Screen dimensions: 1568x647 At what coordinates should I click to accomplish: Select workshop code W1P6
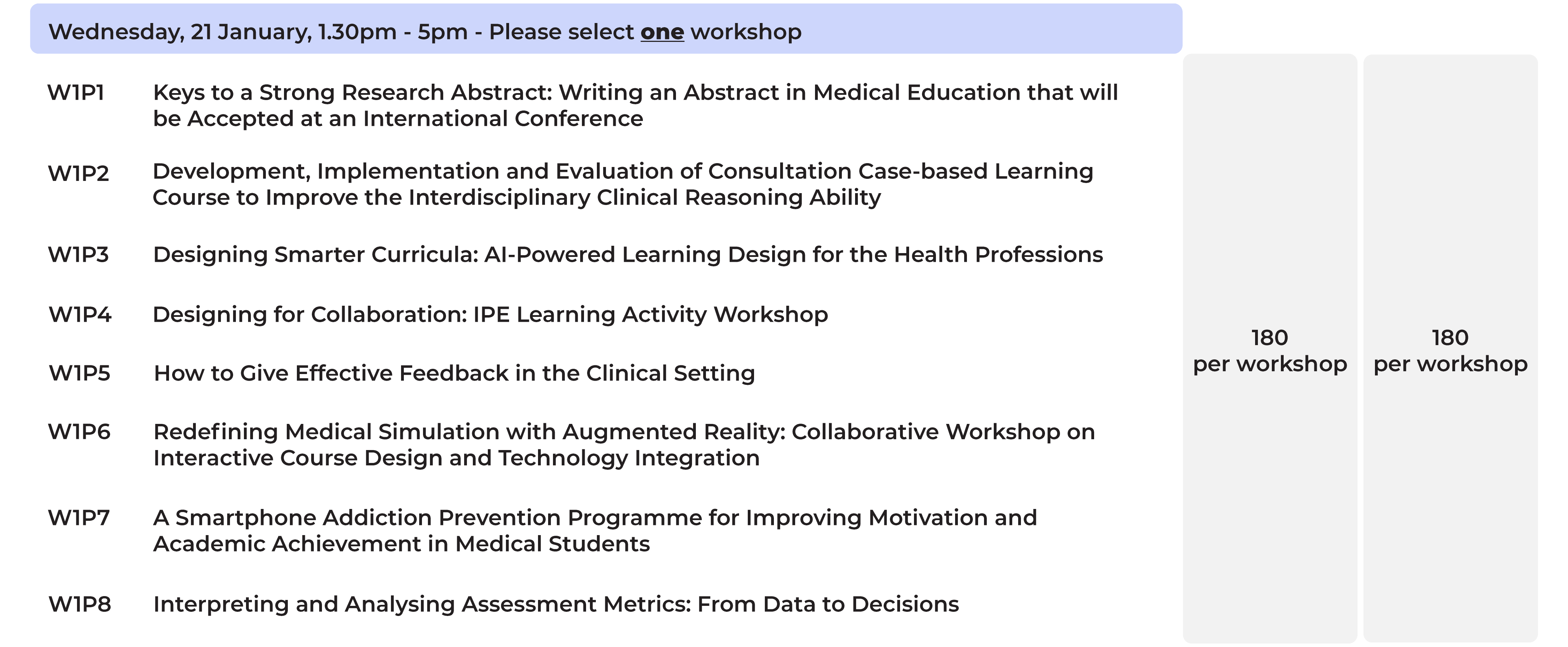coord(79,432)
